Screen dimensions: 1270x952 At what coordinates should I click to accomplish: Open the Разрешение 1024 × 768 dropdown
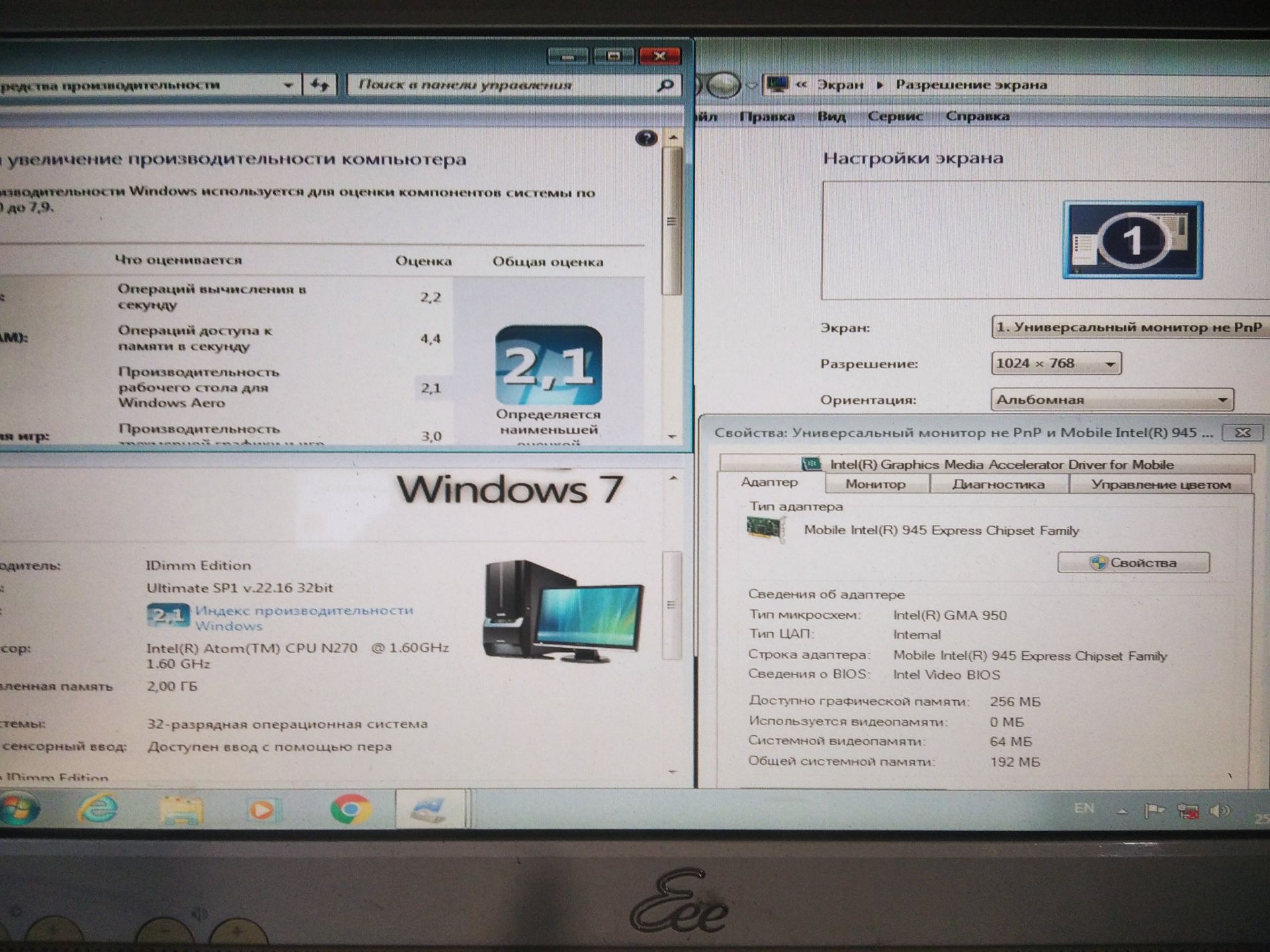[x=1056, y=363]
